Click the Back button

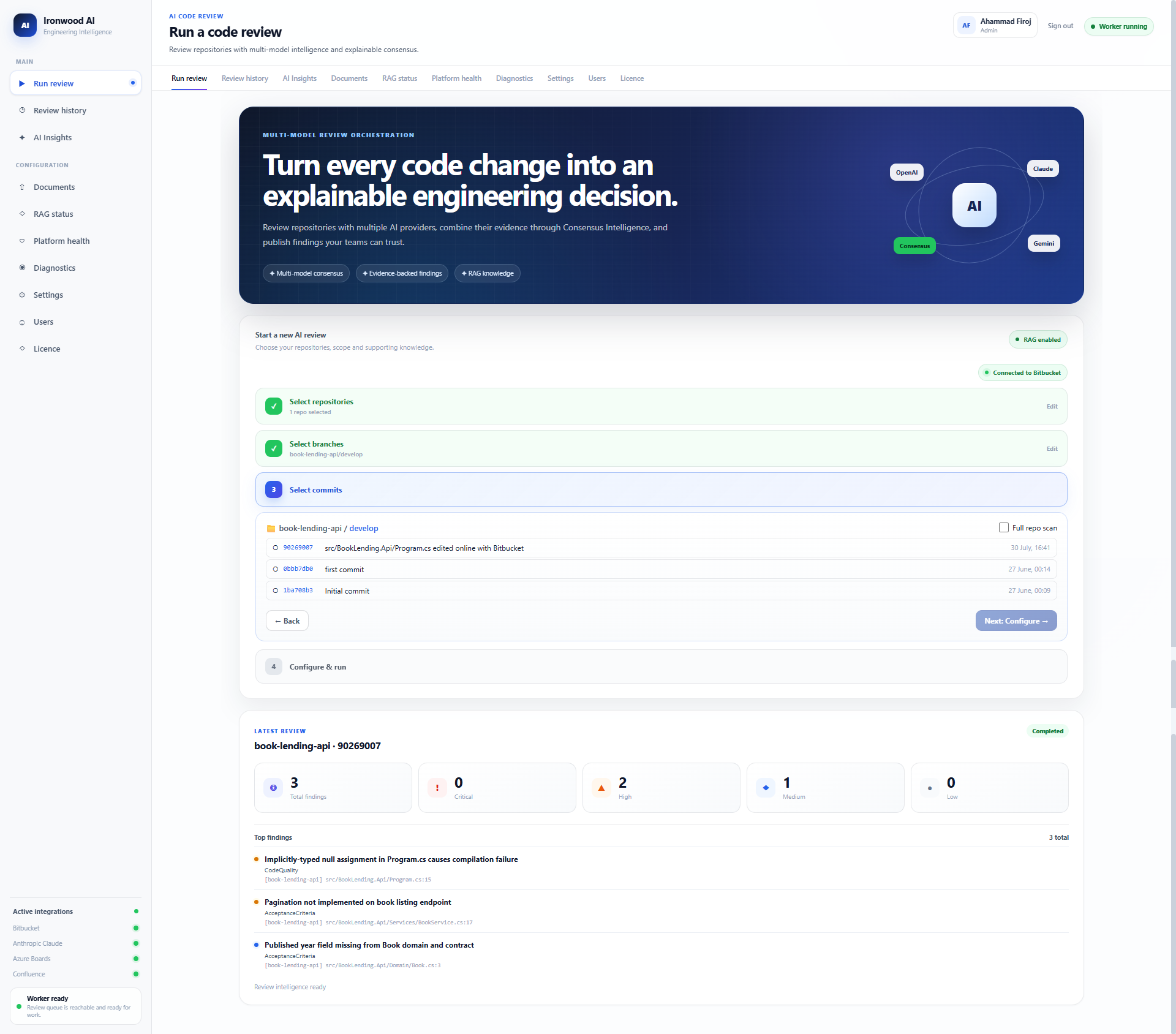[x=287, y=621]
